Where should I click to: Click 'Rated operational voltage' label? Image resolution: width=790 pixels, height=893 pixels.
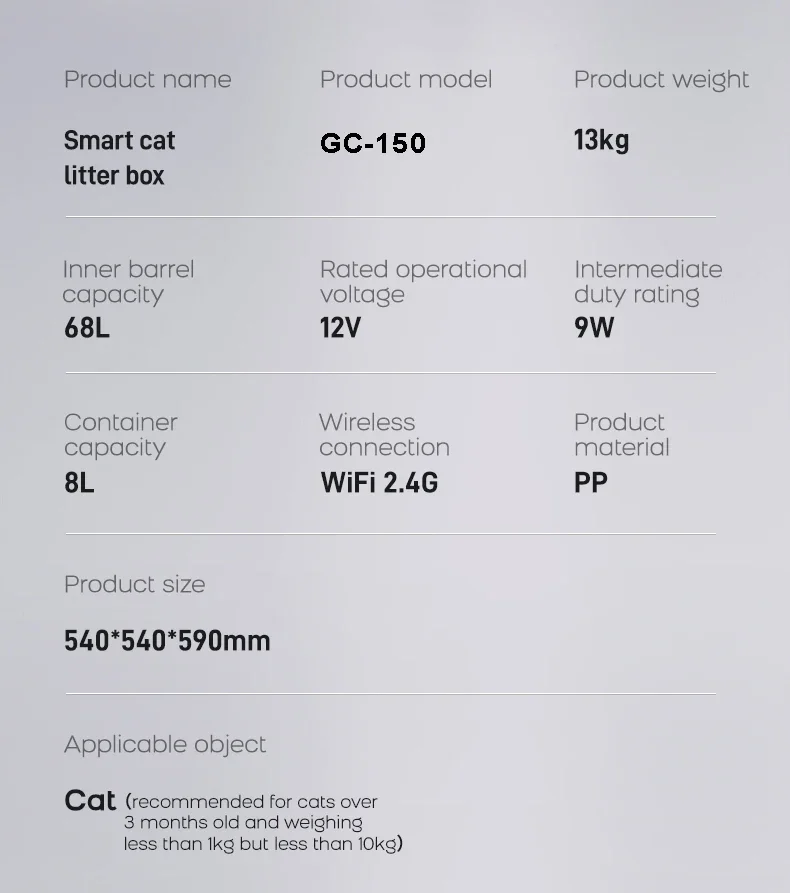click(x=423, y=282)
